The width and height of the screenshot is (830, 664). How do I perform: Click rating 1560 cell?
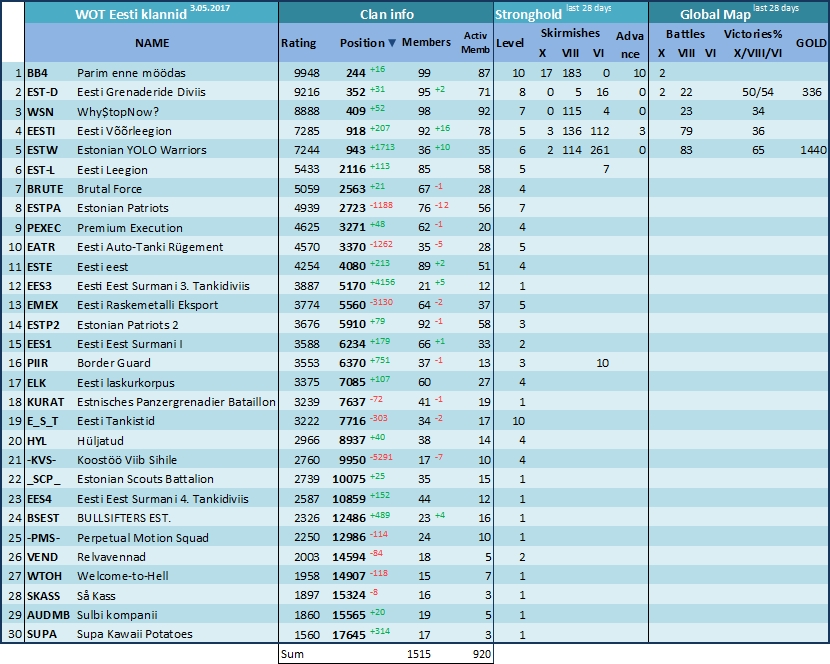307,634
